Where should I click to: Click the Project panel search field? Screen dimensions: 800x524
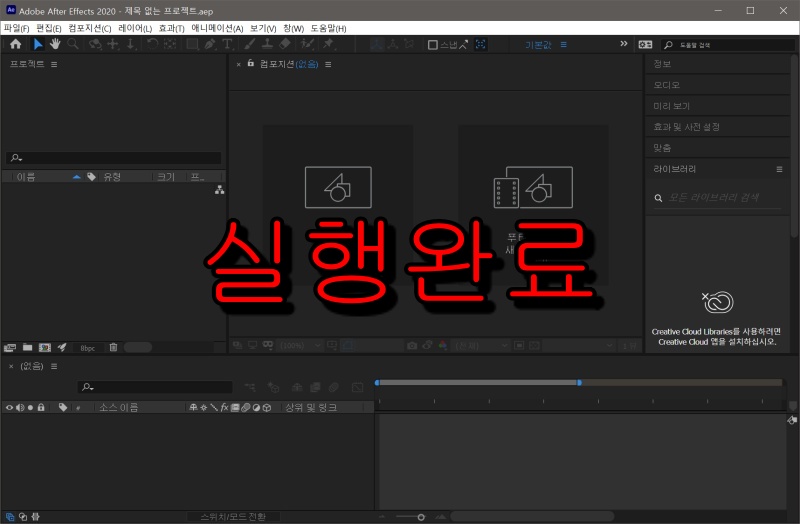[114, 158]
